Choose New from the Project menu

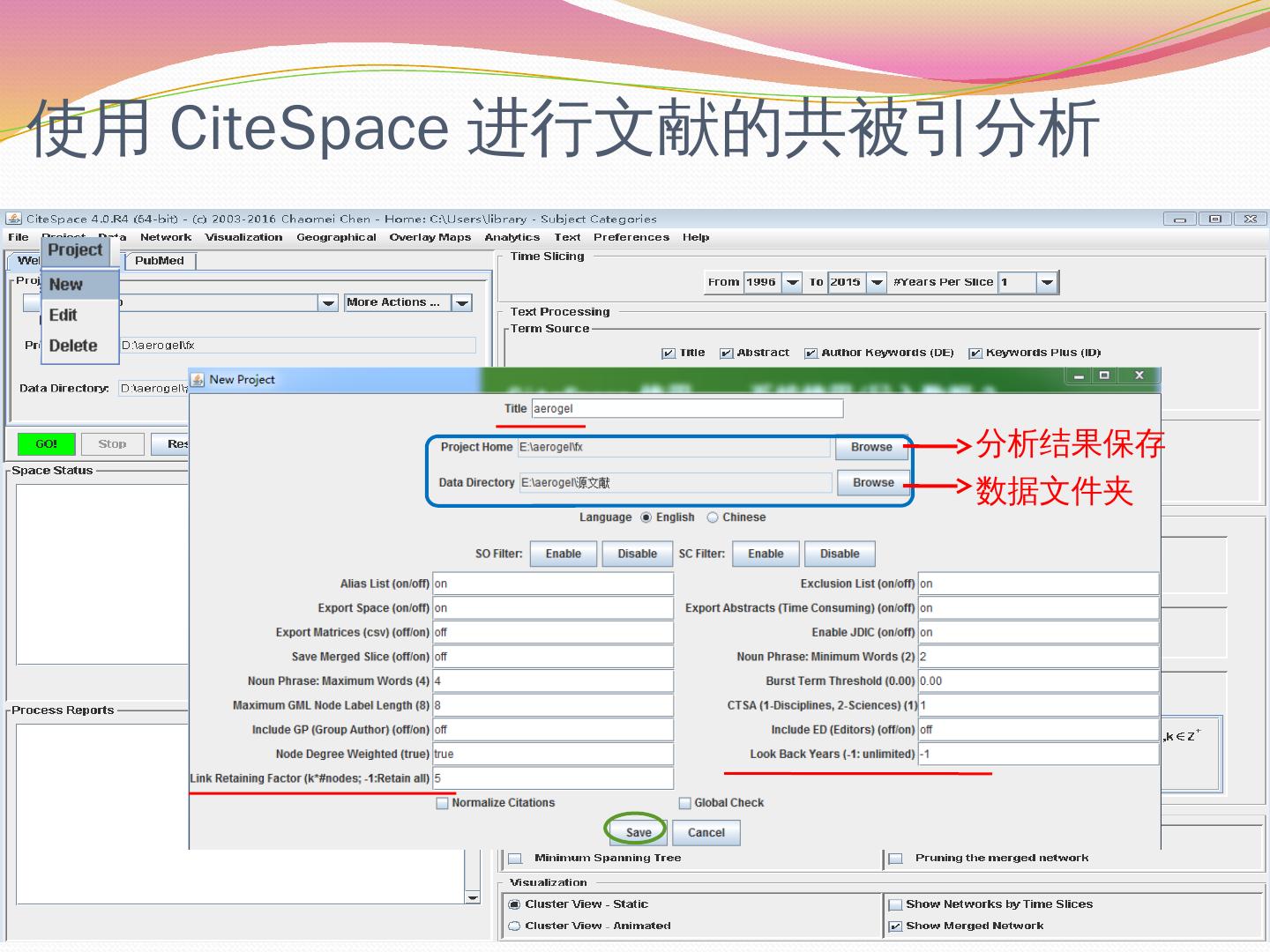pyautogui.click(x=80, y=285)
